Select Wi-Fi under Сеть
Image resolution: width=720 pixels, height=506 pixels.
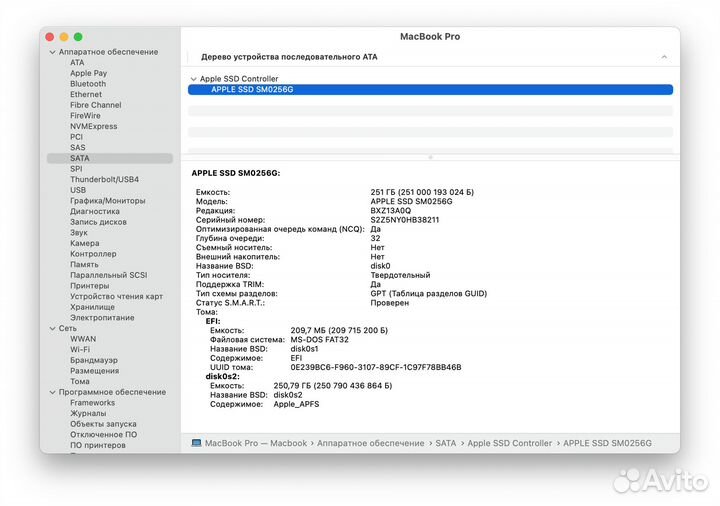click(x=80, y=349)
